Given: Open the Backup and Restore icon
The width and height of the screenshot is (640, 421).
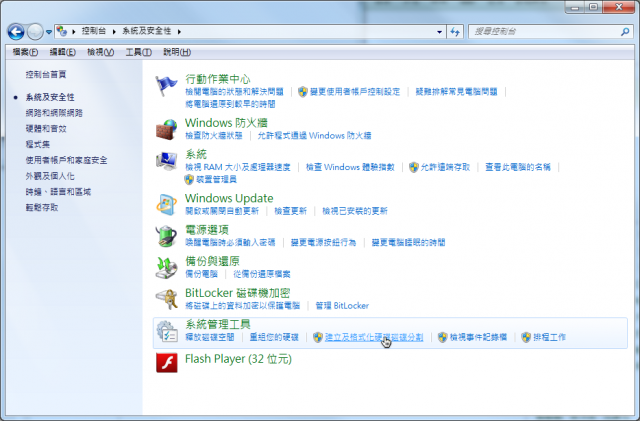Looking at the screenshot, I should point(167,267).
